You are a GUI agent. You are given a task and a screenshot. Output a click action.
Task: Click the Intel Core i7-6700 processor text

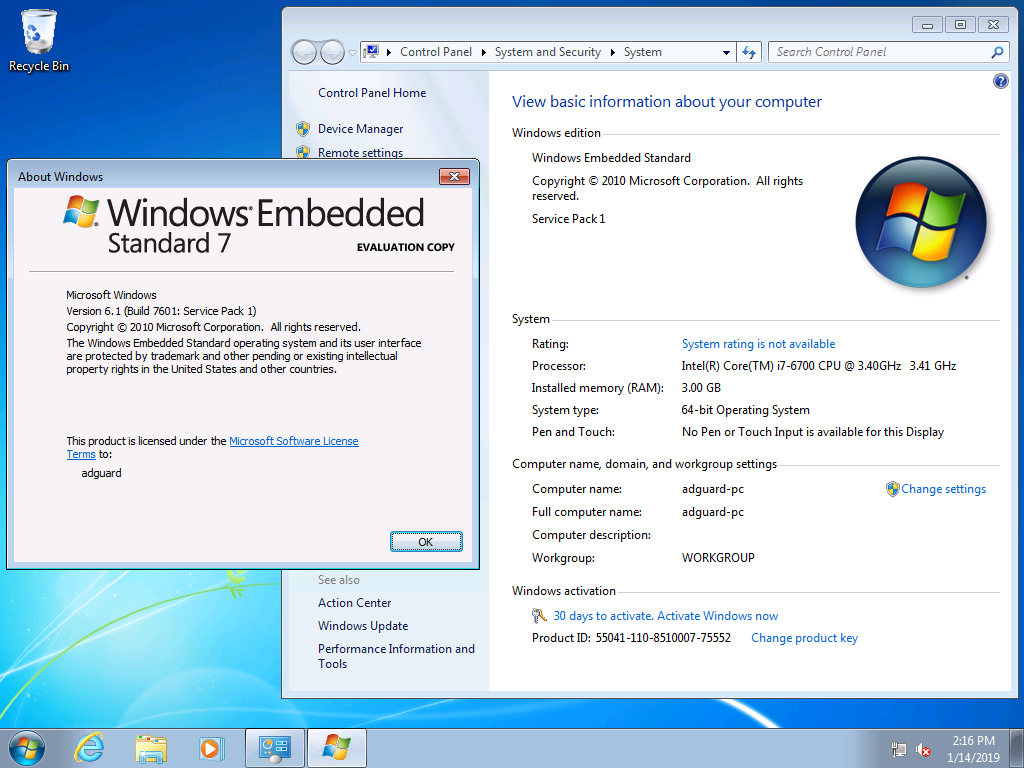[x=818, y=366]
